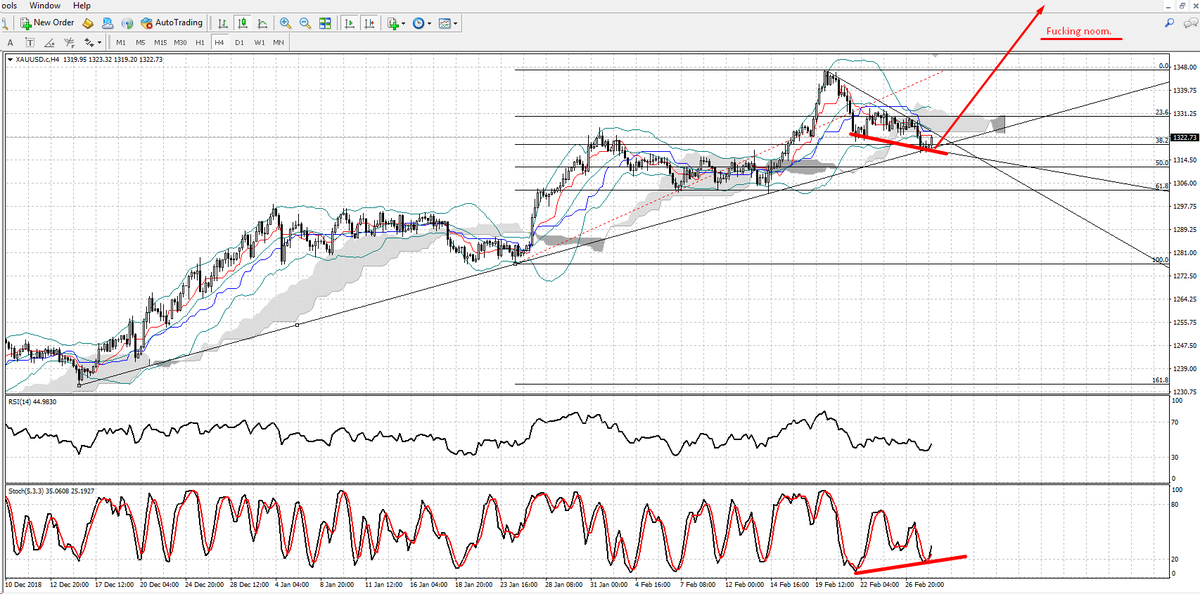Open the trading signals icon
Viewport: 1200px width, 594px height.
[127, 23]
